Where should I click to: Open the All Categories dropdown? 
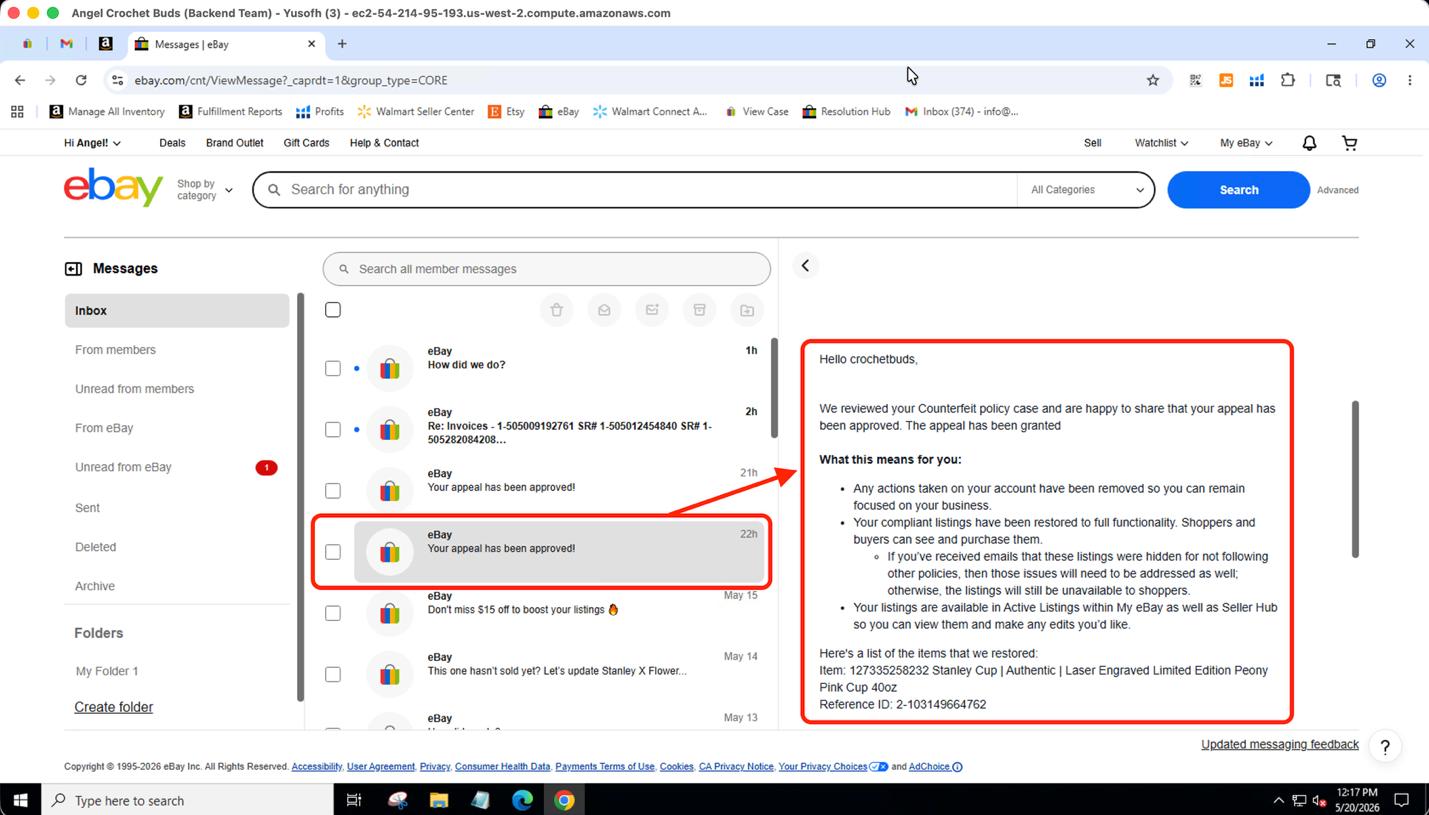click(1086, 190)
